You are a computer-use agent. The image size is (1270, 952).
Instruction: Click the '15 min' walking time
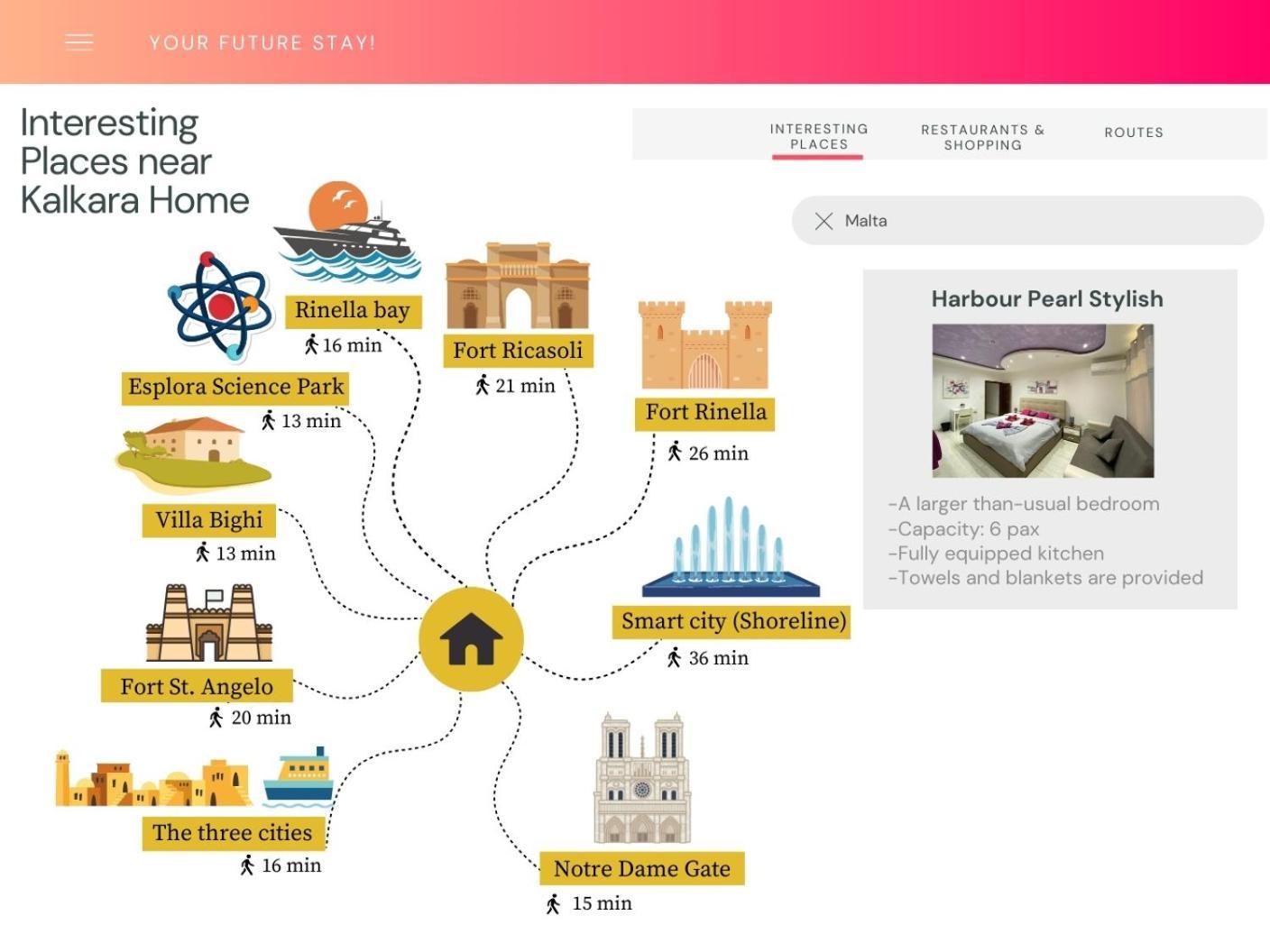[603, 903]
